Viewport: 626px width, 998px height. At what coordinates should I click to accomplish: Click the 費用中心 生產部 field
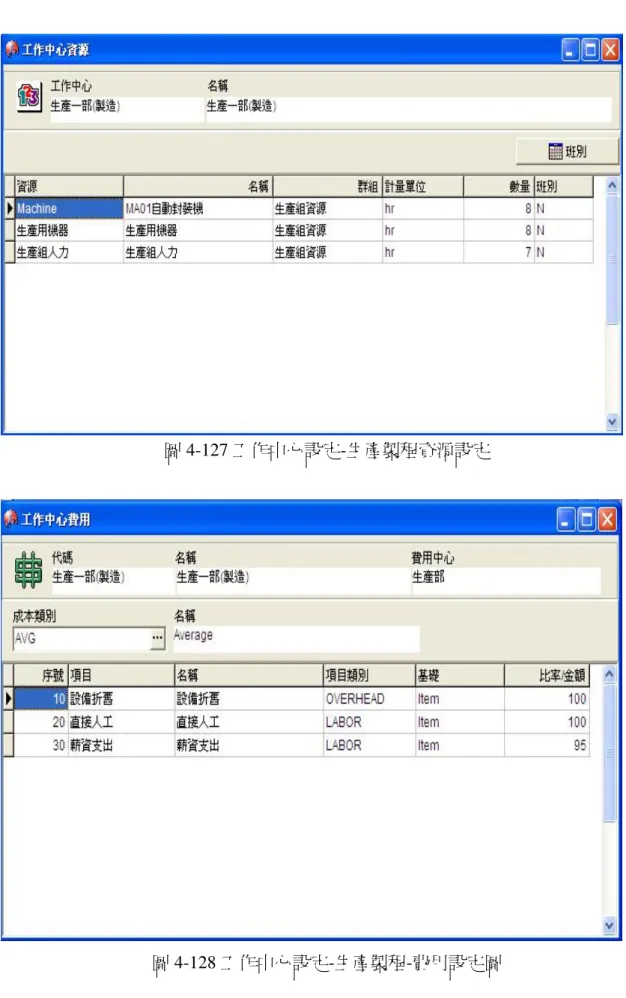pyautogui.click(x=506, y=578)
